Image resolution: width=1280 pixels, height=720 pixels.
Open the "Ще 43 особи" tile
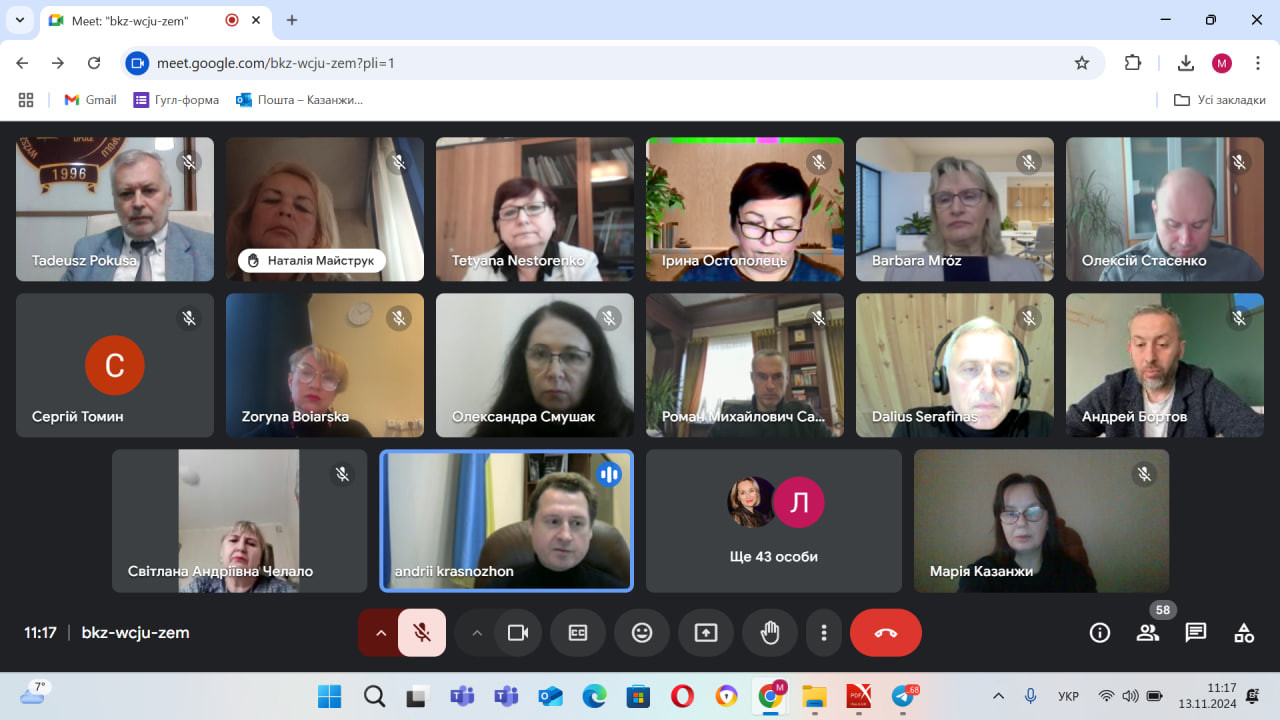coord(774,521)
